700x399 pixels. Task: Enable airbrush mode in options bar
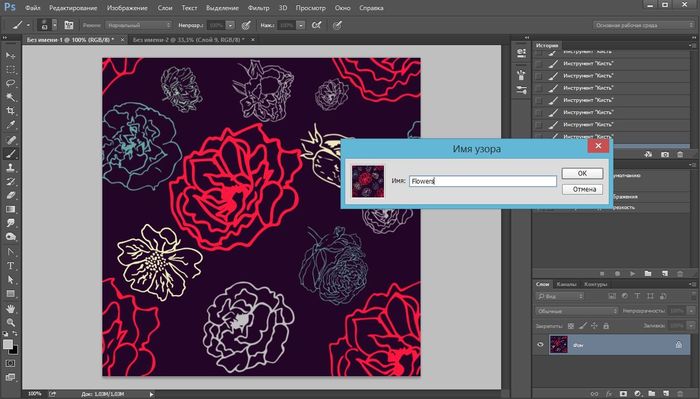316,25
